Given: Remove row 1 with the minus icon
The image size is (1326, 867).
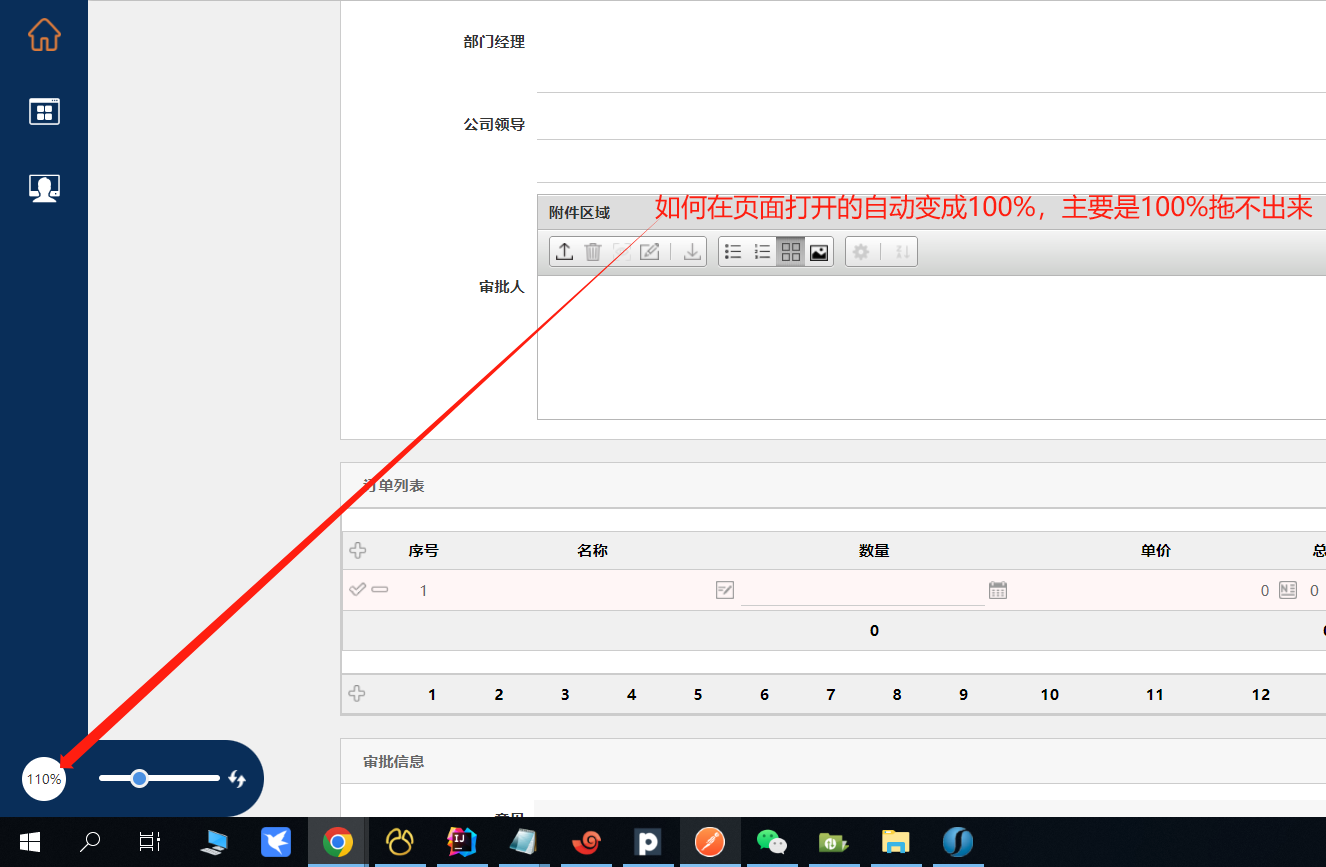Looking at the screenshot, I should [380, 590].
